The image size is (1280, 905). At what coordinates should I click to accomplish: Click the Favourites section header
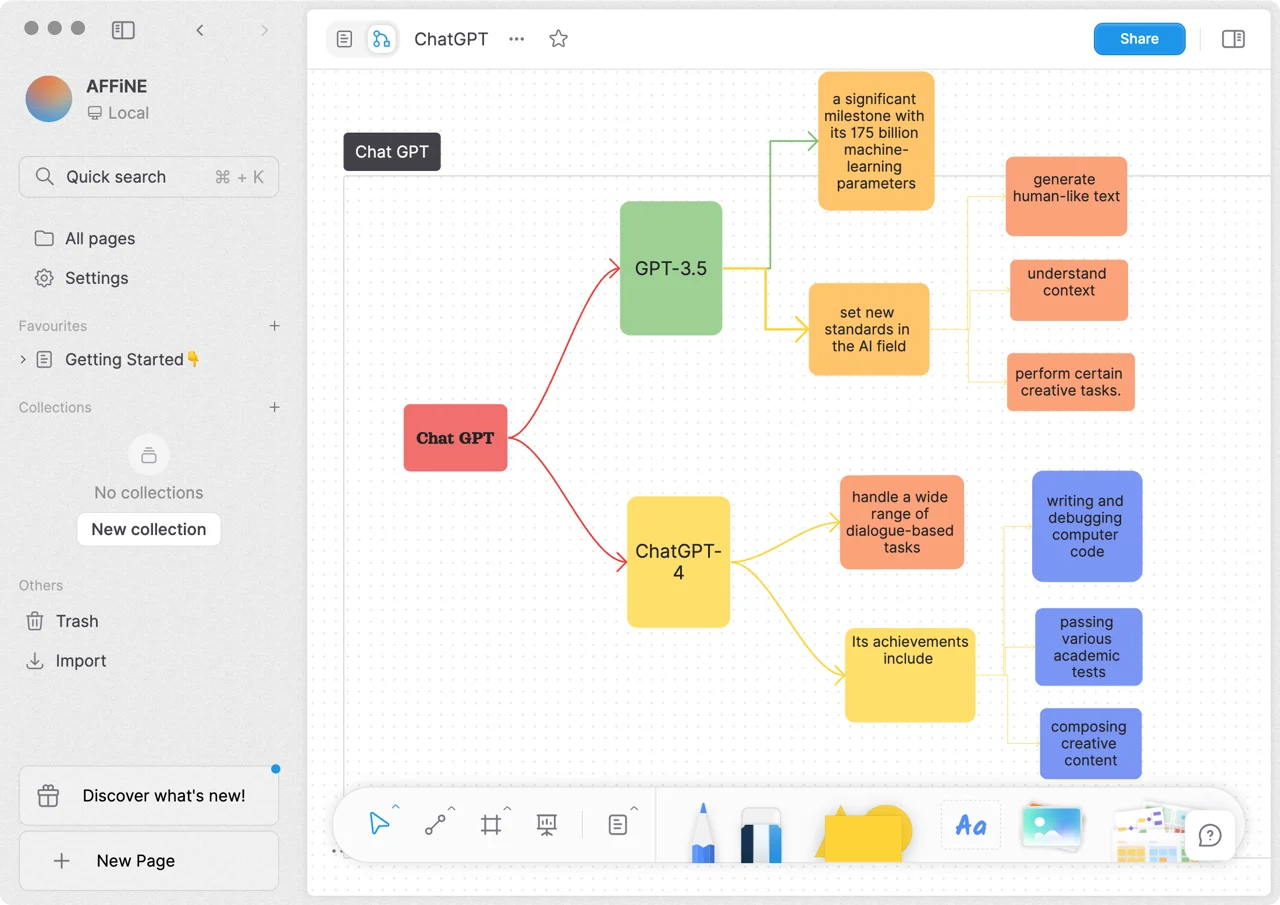tap(53, 326)
